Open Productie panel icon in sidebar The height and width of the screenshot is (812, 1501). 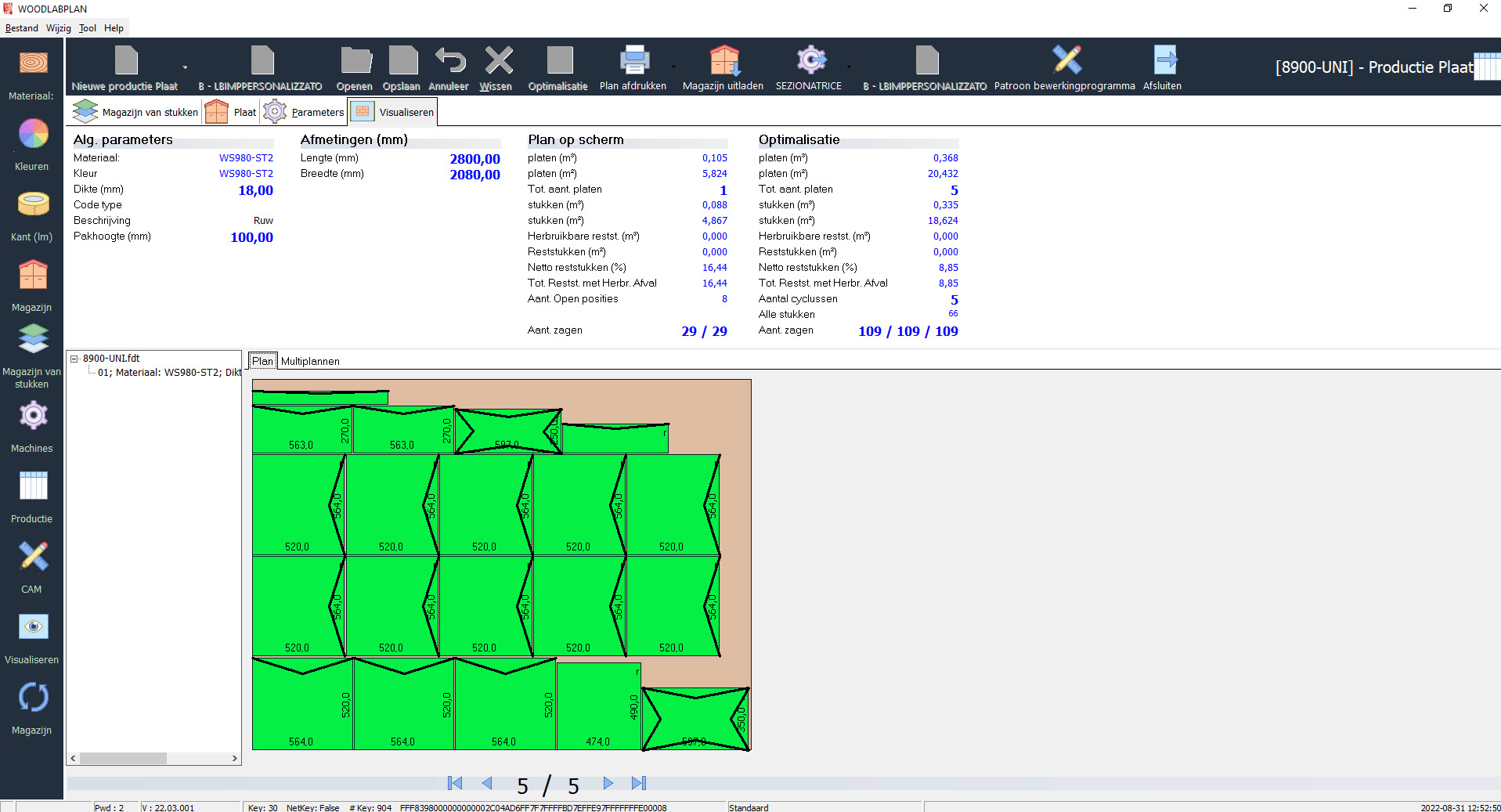[x=33, y=486]
